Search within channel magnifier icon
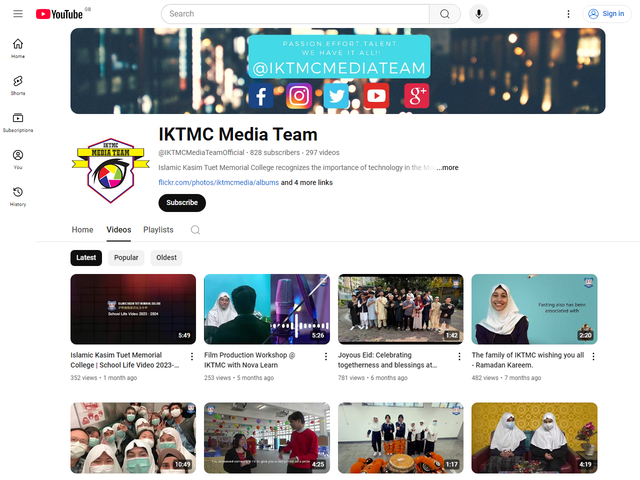This screenshot has width=640, height=480. pos(195,230)
